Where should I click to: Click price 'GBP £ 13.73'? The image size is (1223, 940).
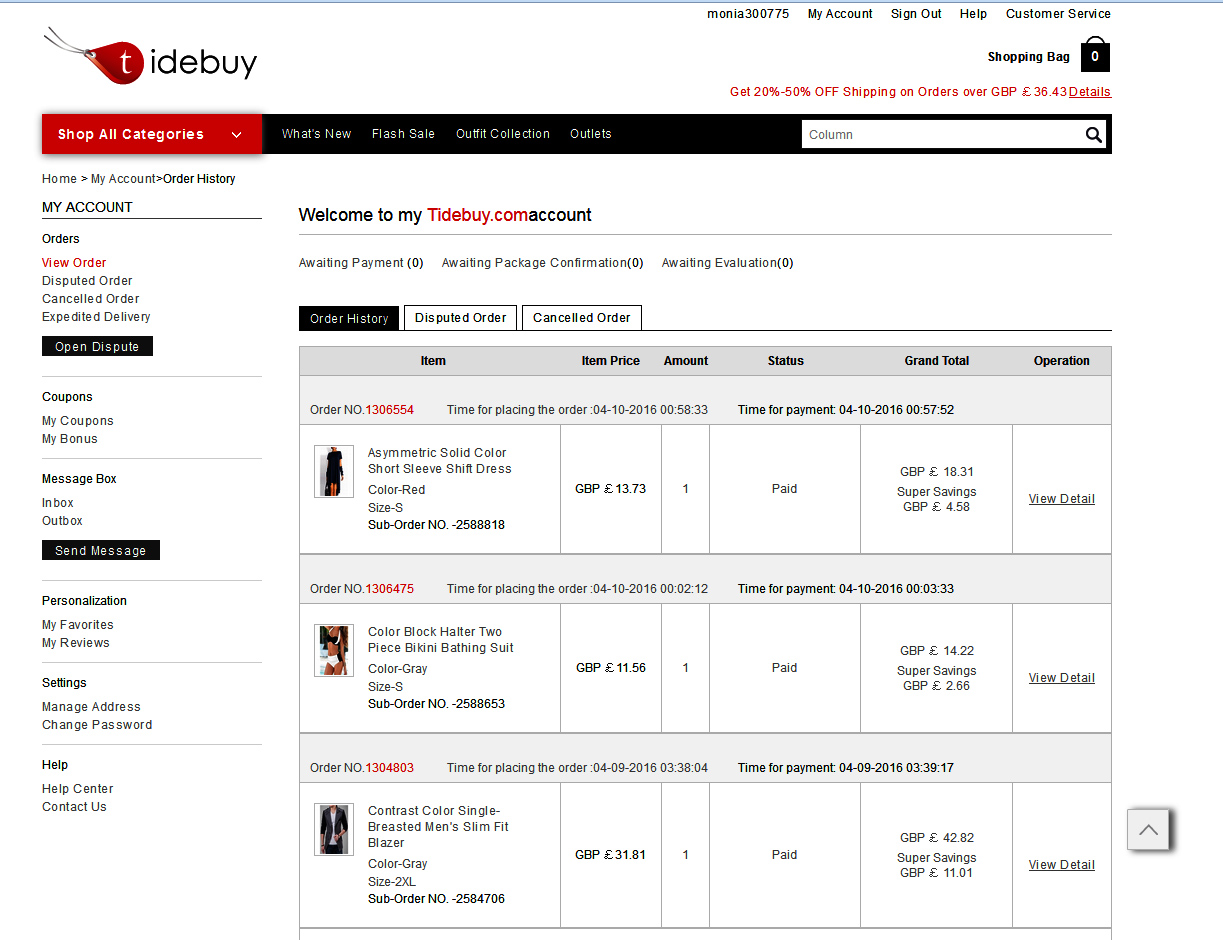[611, 489]
